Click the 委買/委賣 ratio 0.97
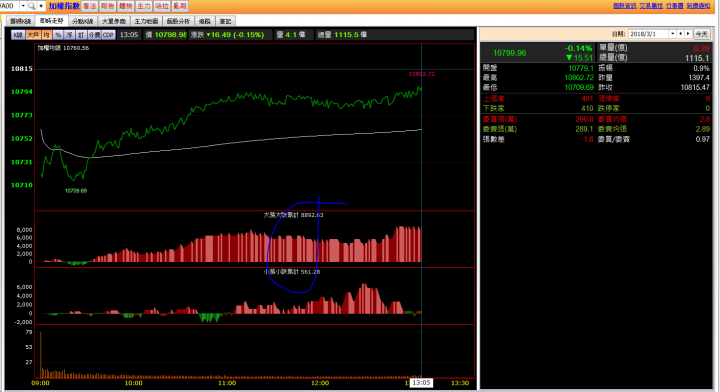The image size is (720, 392). (703, 139)
